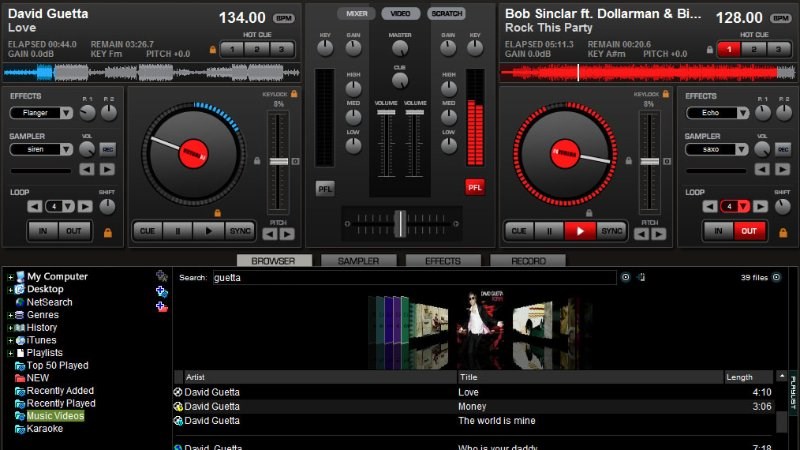Open the left sampler siren dropdown

coord(66,149)
